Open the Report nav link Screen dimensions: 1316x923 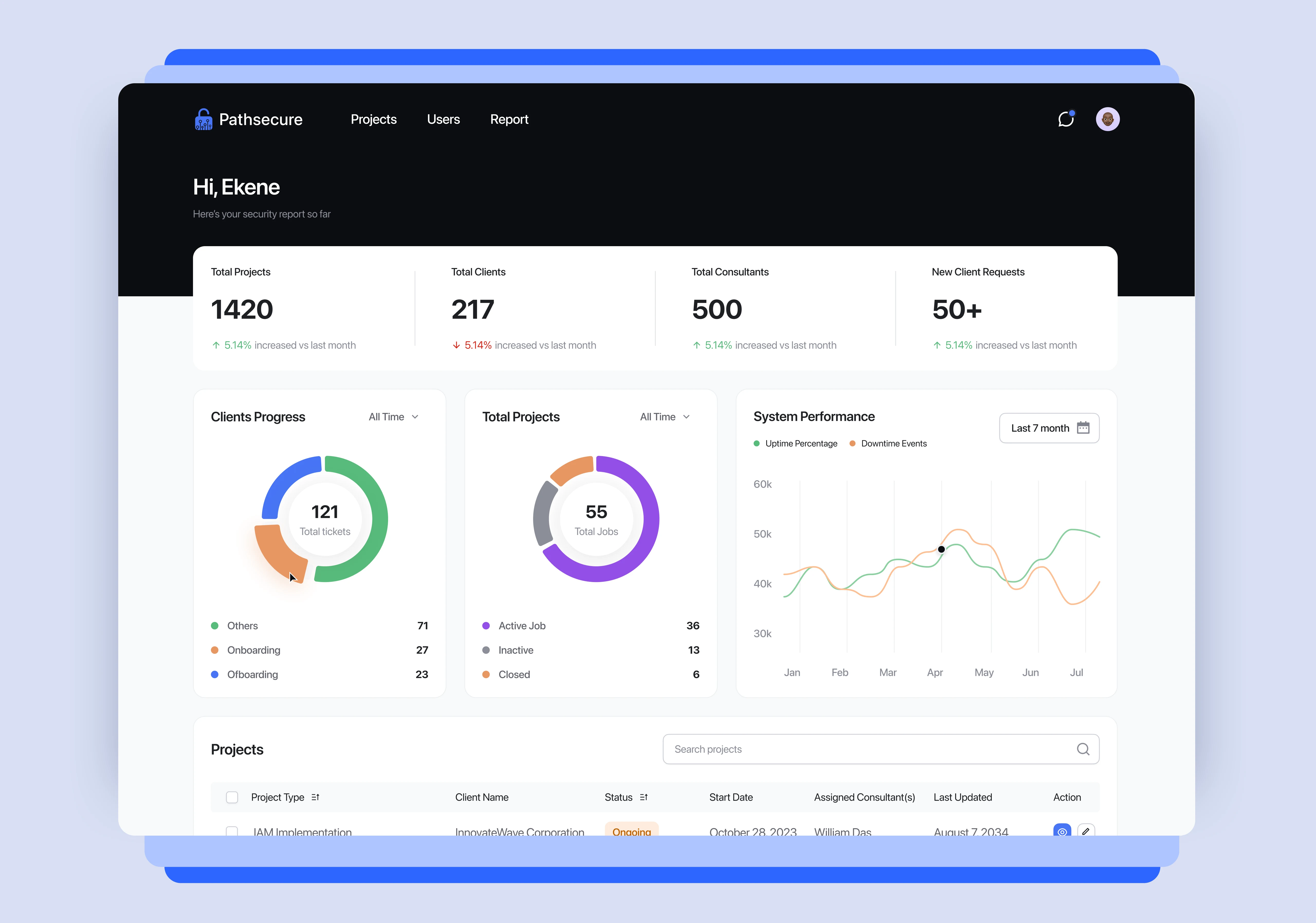coord(509,119)
